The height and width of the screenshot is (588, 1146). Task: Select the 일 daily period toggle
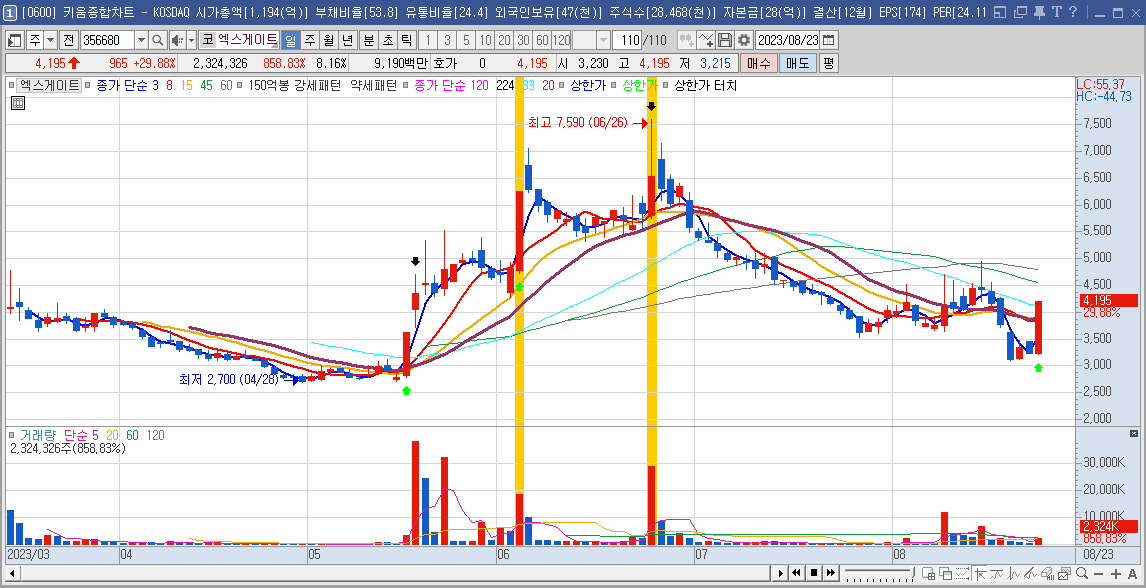[x=291, y=39]
